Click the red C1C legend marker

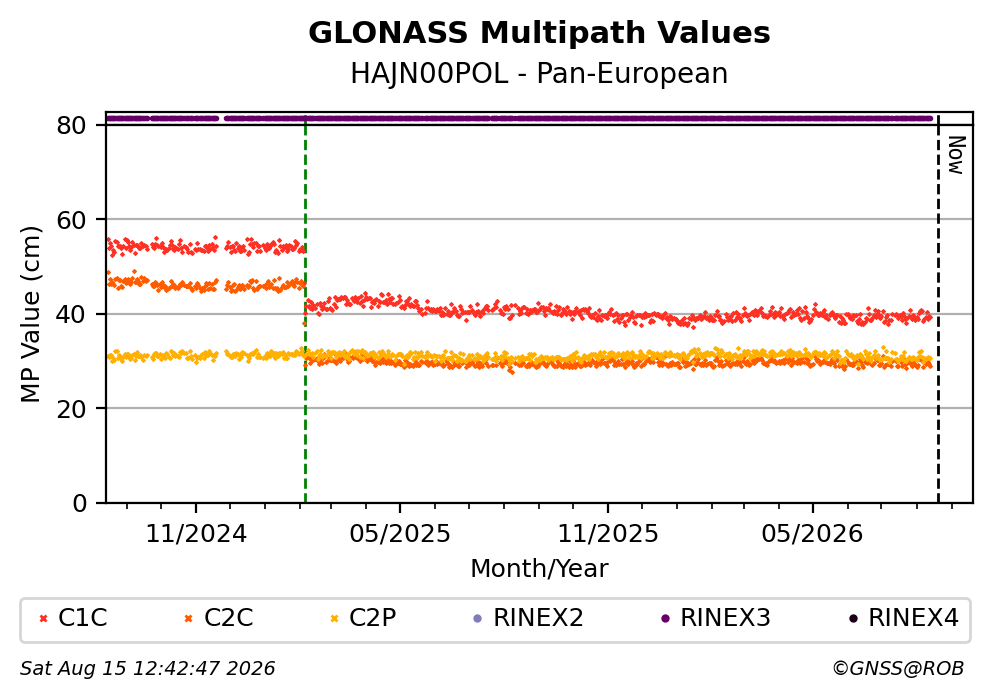coord(43,619)
